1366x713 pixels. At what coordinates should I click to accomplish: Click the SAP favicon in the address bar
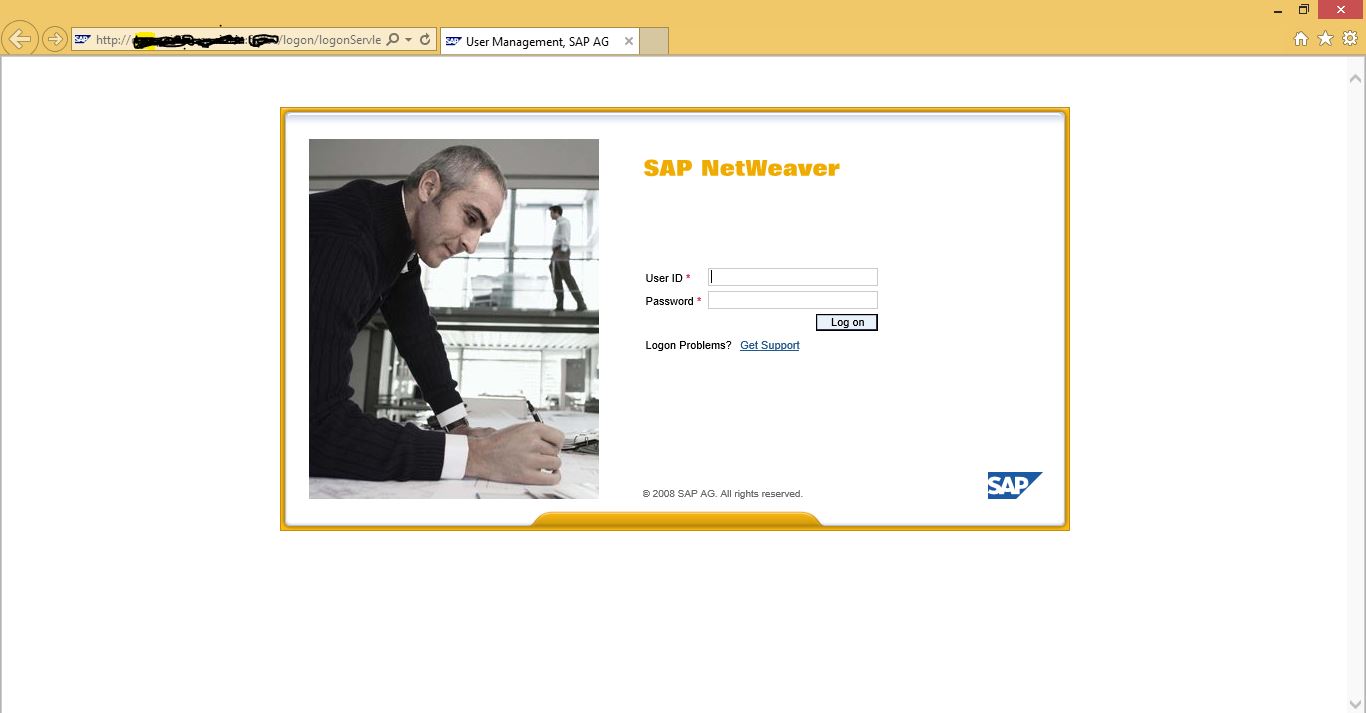click(81, 39)
